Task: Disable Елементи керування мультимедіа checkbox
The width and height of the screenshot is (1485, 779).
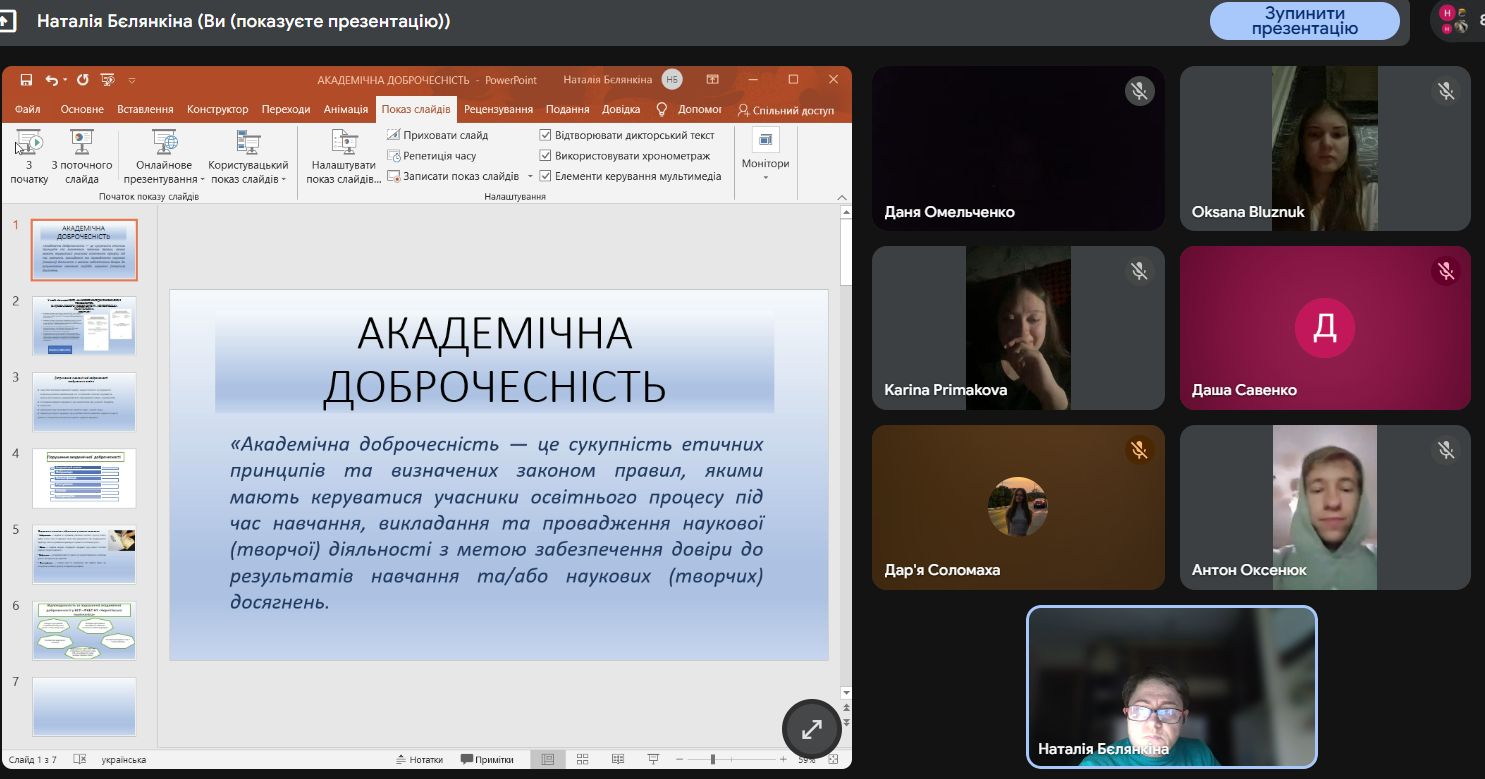Action: pyautogui.click(x=545, y=176)
